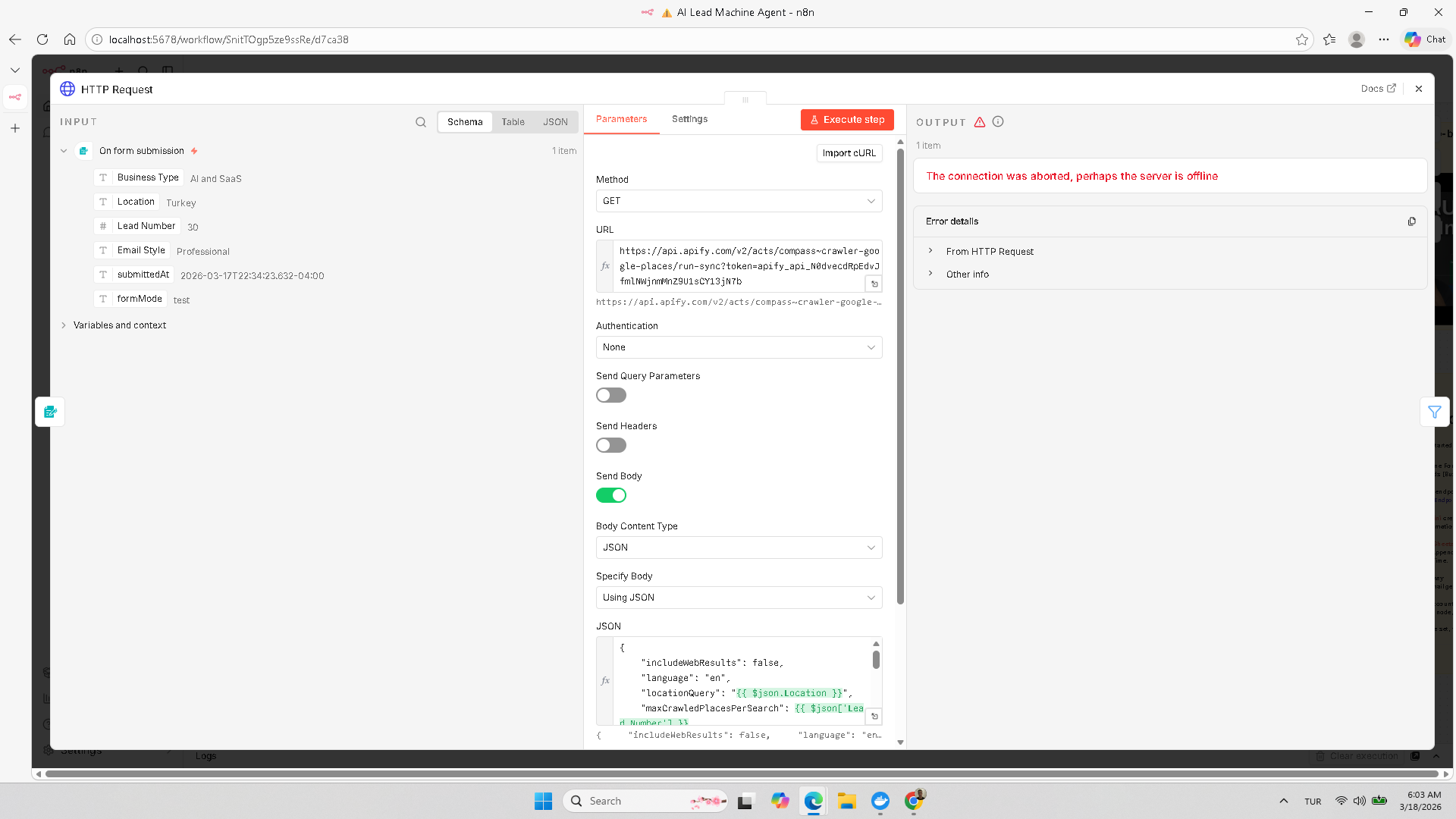The height and width of the screenshot is (819, 1456).
Task: Open the Method dropdown showing GET
Action: 739,201
